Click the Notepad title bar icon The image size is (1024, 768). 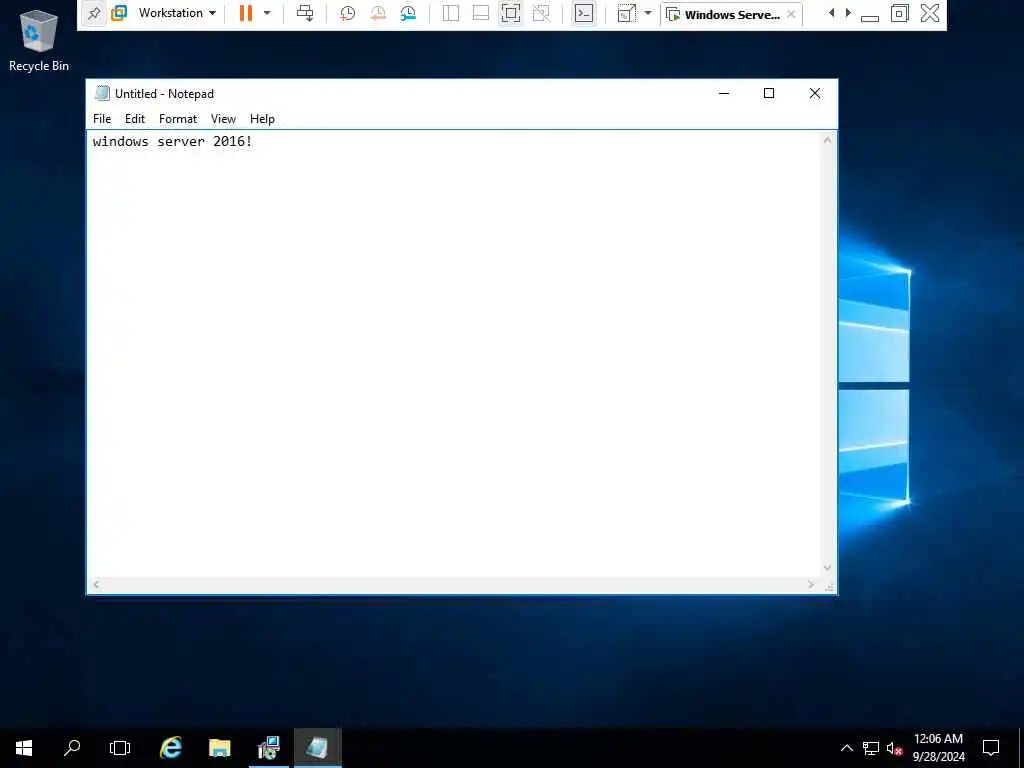pos(102,93)
